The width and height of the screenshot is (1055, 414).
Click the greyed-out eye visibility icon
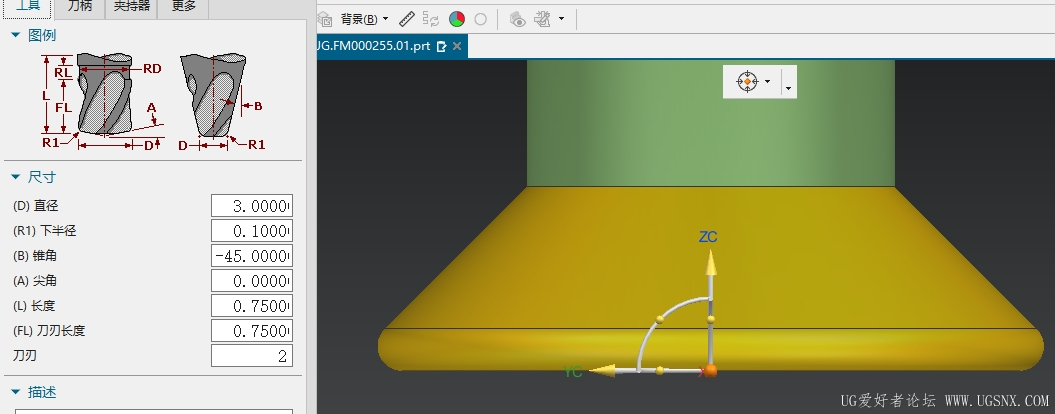tap(517, 19)
